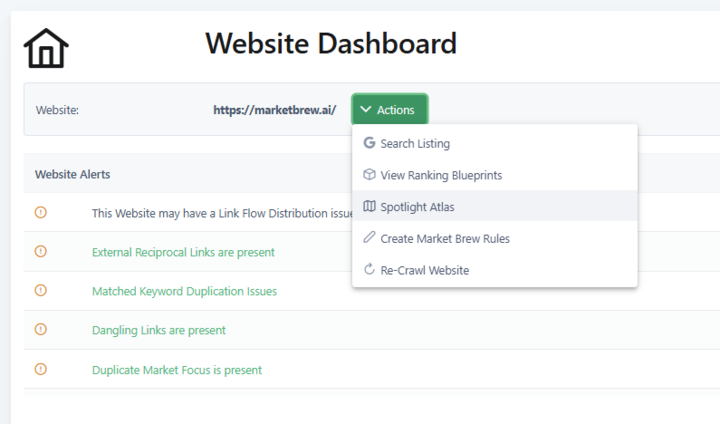Image resolution: width=720 pixels, height=424 pixels.
Task: Open Dangling Links are present link
Action: click(x=158, y=330)
